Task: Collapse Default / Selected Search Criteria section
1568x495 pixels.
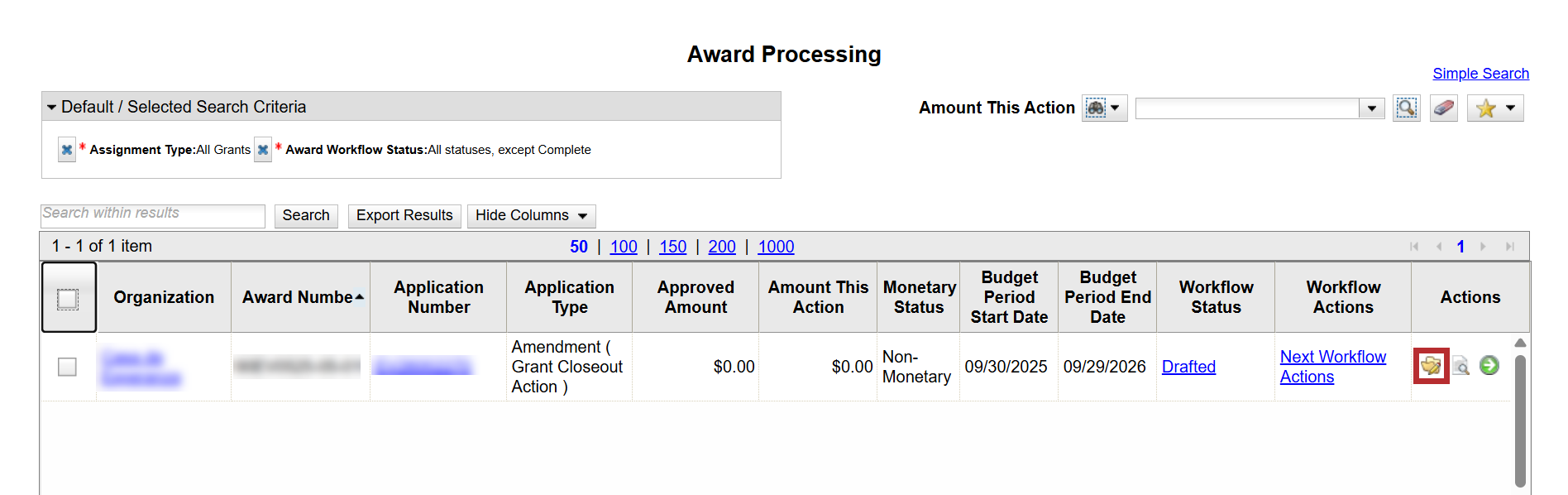Action: 52,107
